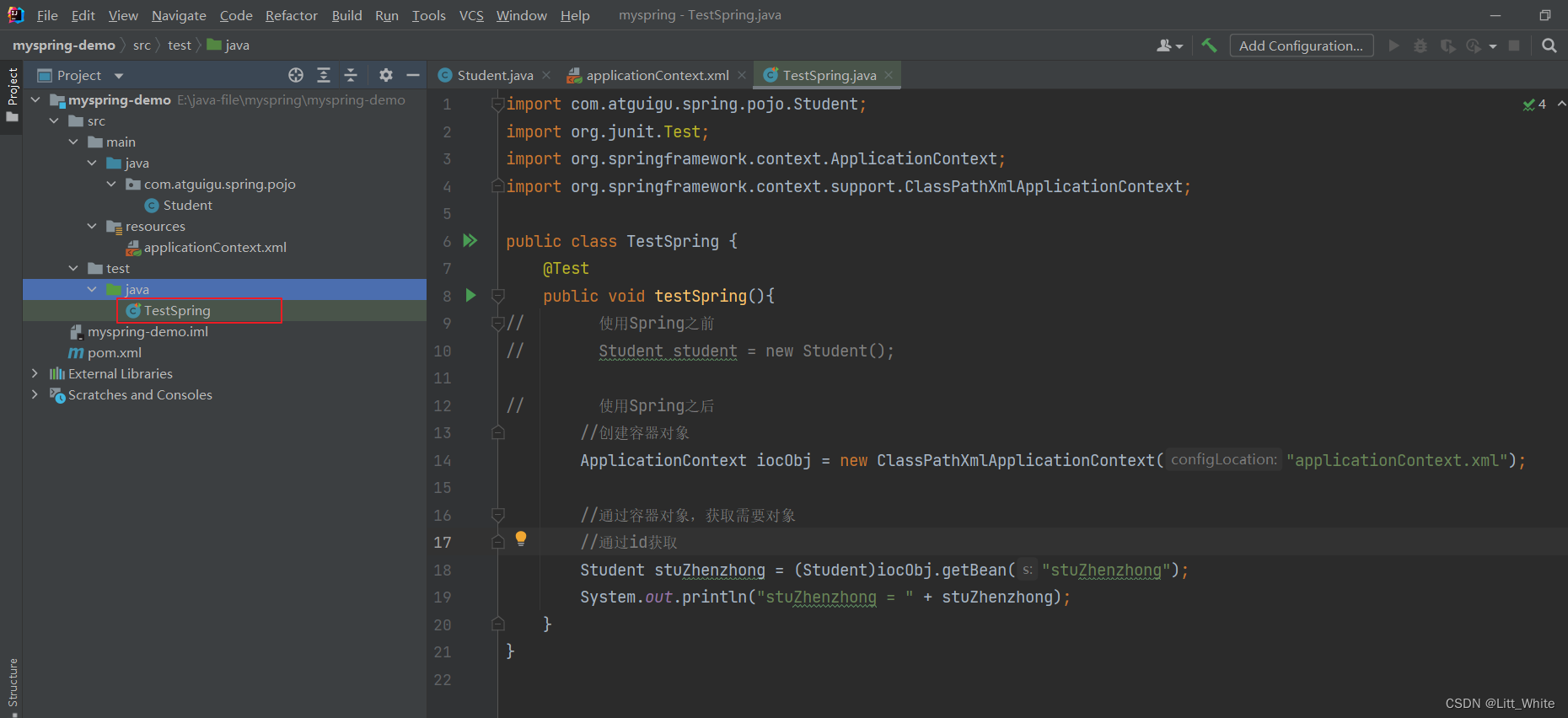Screen dimensions: 1568x718
Task: Collapse the resources folder node
Action: [x=92, y=226]
